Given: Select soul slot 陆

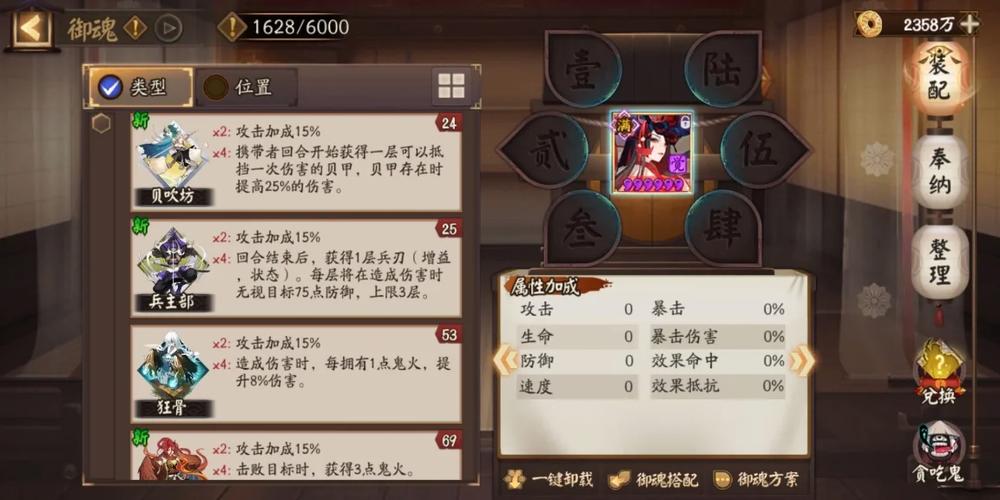Looking at the screenshot, I should pyautogui.click(x=722, y=69).
